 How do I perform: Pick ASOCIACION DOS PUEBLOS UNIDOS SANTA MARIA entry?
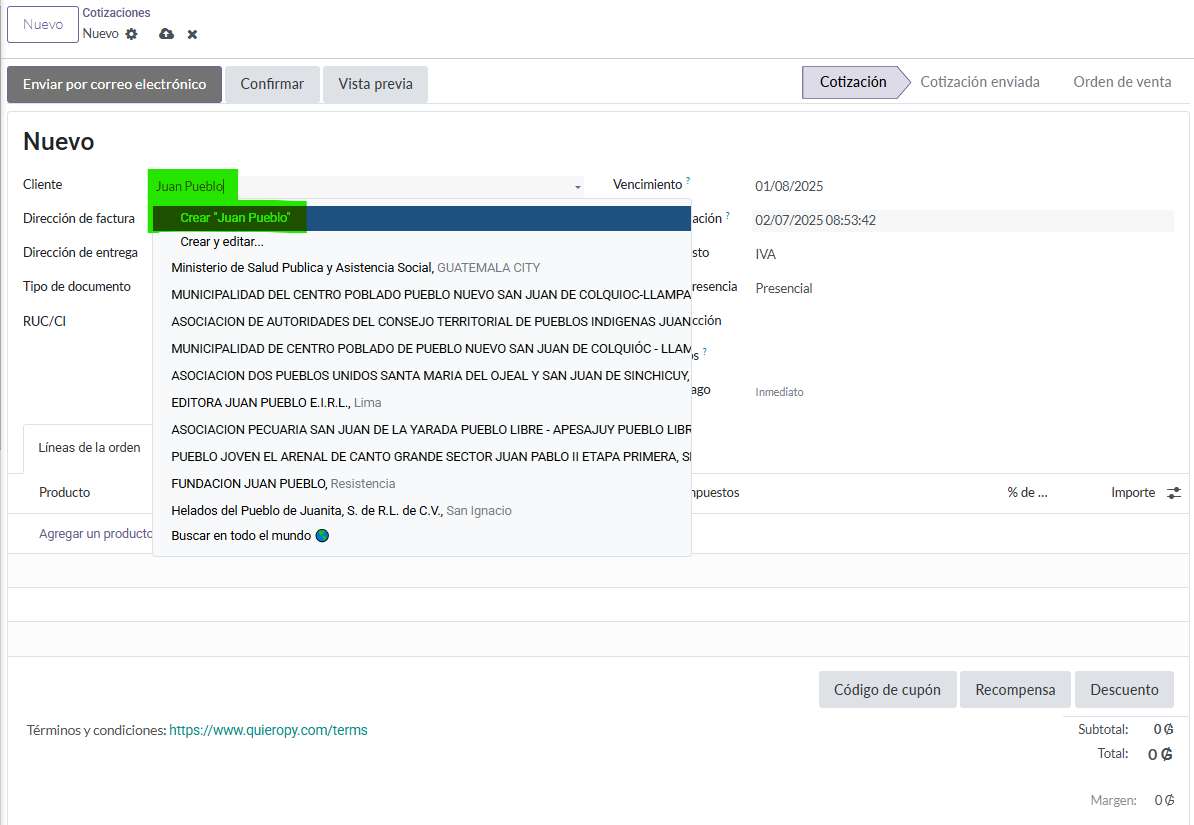click(422, 376)
